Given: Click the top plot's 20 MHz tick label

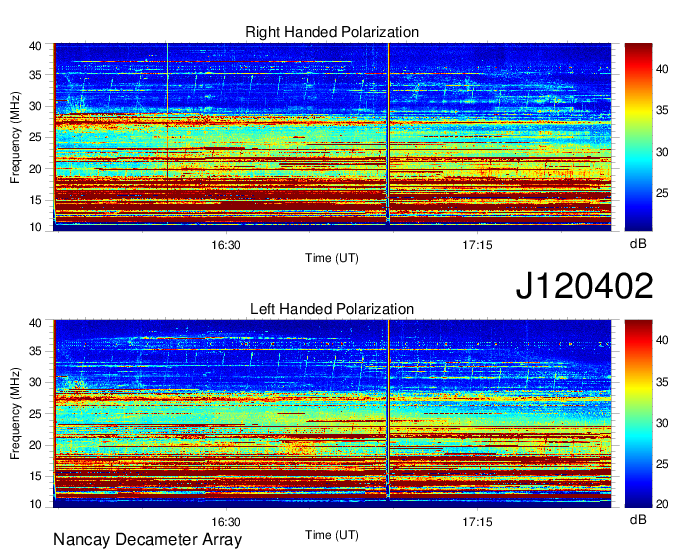Looking at the screenshot, I should pyautogui.click(x=35, y=169).
